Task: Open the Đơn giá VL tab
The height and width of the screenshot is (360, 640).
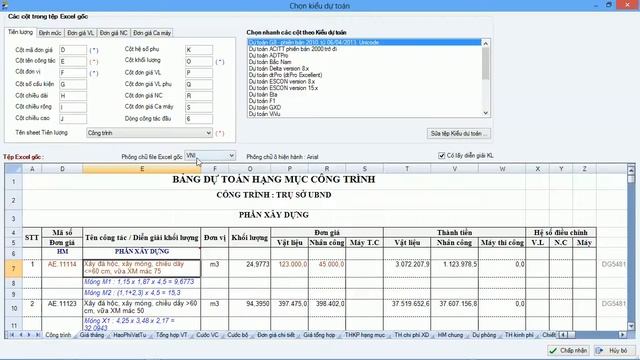Action: [80, 33]
